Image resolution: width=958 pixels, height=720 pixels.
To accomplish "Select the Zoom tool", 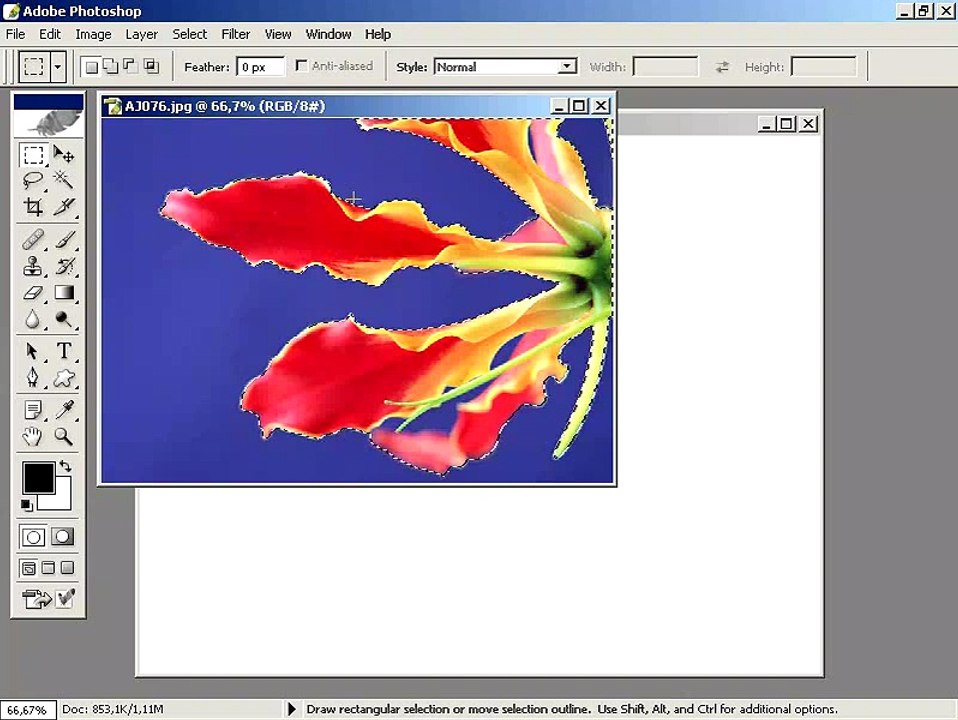I will (x=64, y=436).
